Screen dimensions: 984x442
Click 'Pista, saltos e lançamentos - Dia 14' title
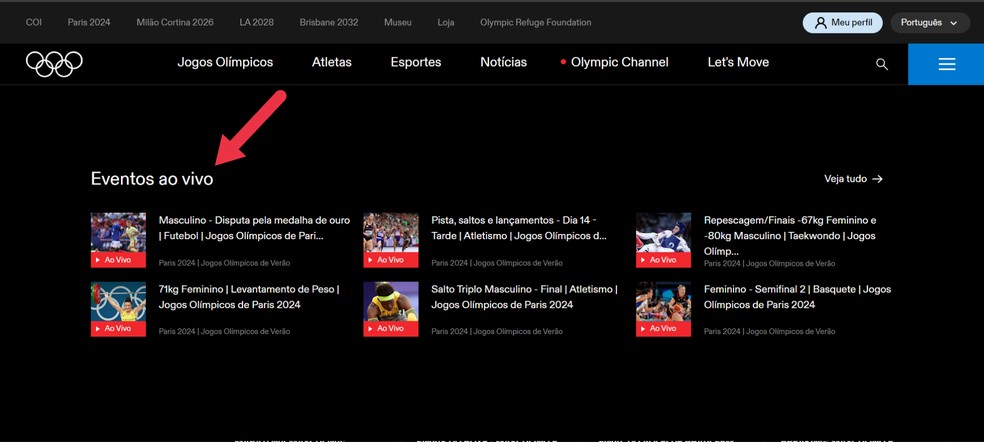coord(519,229)
